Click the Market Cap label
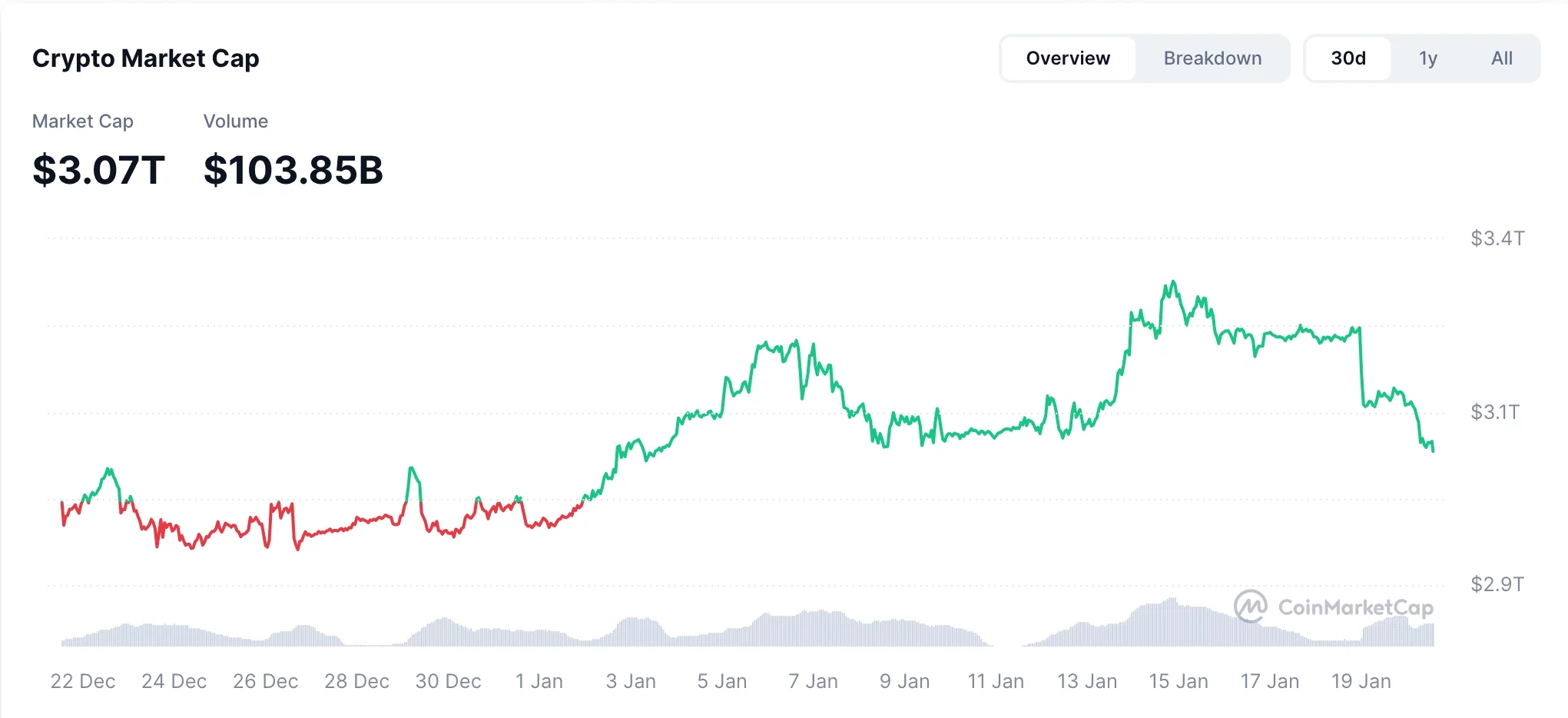Screen dimensions: 1568x718 click(x=82, y=121)
